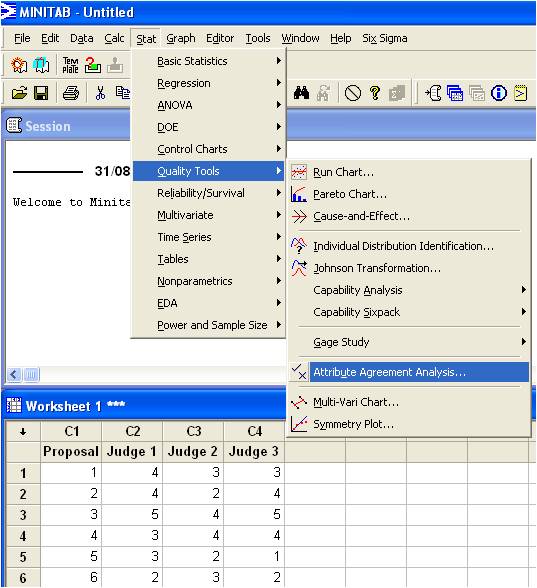Click the Cause-and-Effect fishbone icon
Image resolution: width=537 pixels, height=588 pixels.
coord(299,216)
